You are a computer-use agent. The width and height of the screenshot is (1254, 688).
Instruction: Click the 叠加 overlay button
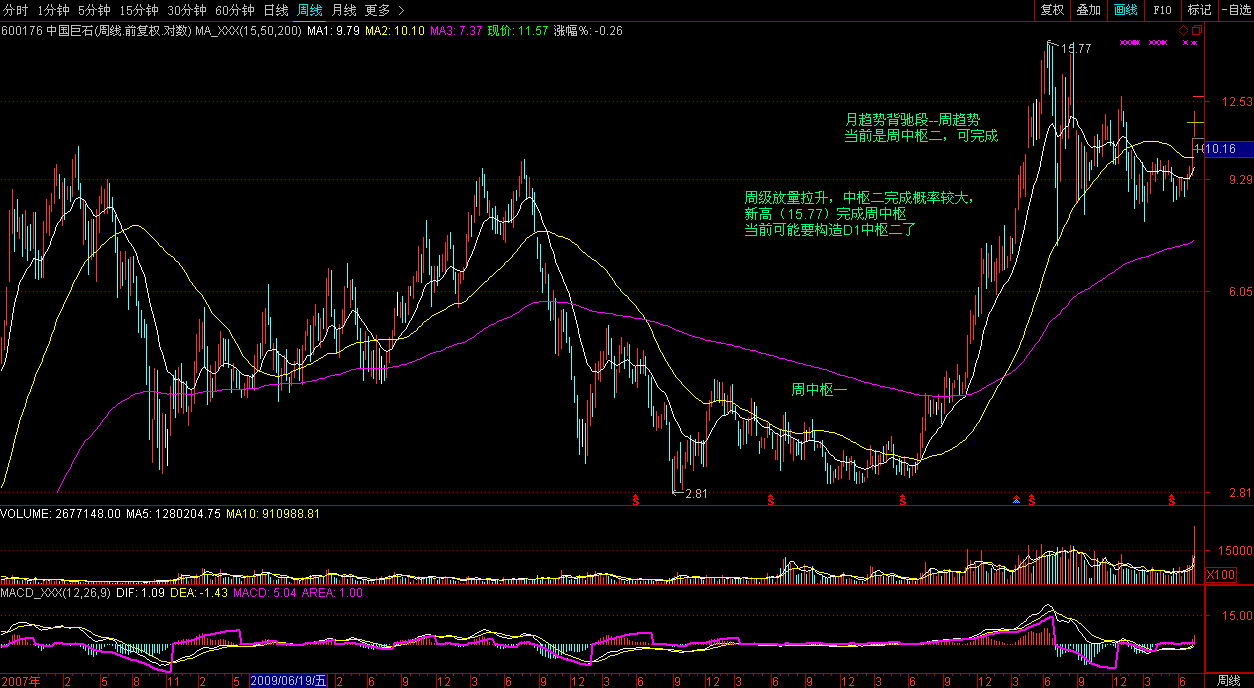1088,10
